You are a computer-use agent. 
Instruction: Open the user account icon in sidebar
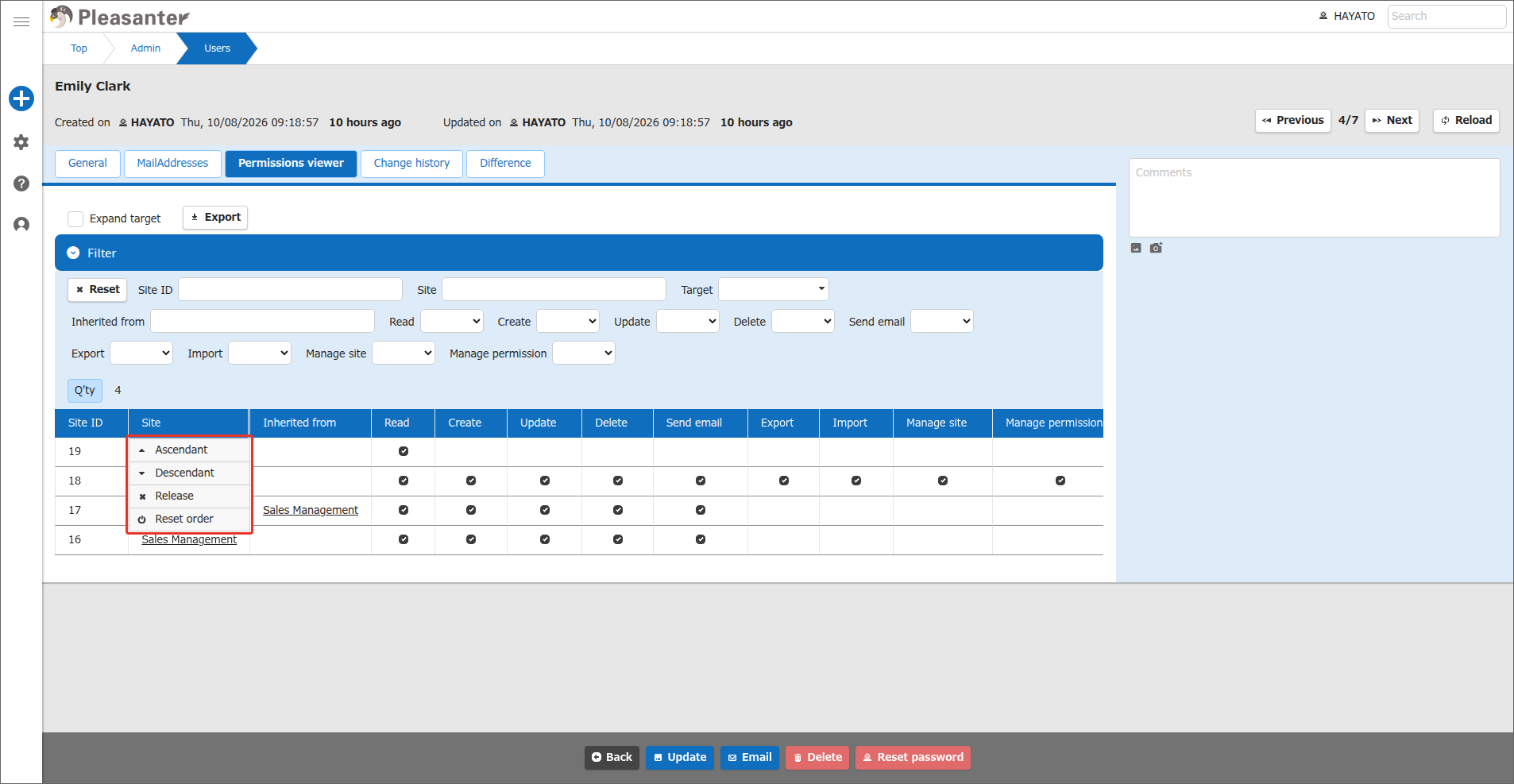(x=21, y=225)
